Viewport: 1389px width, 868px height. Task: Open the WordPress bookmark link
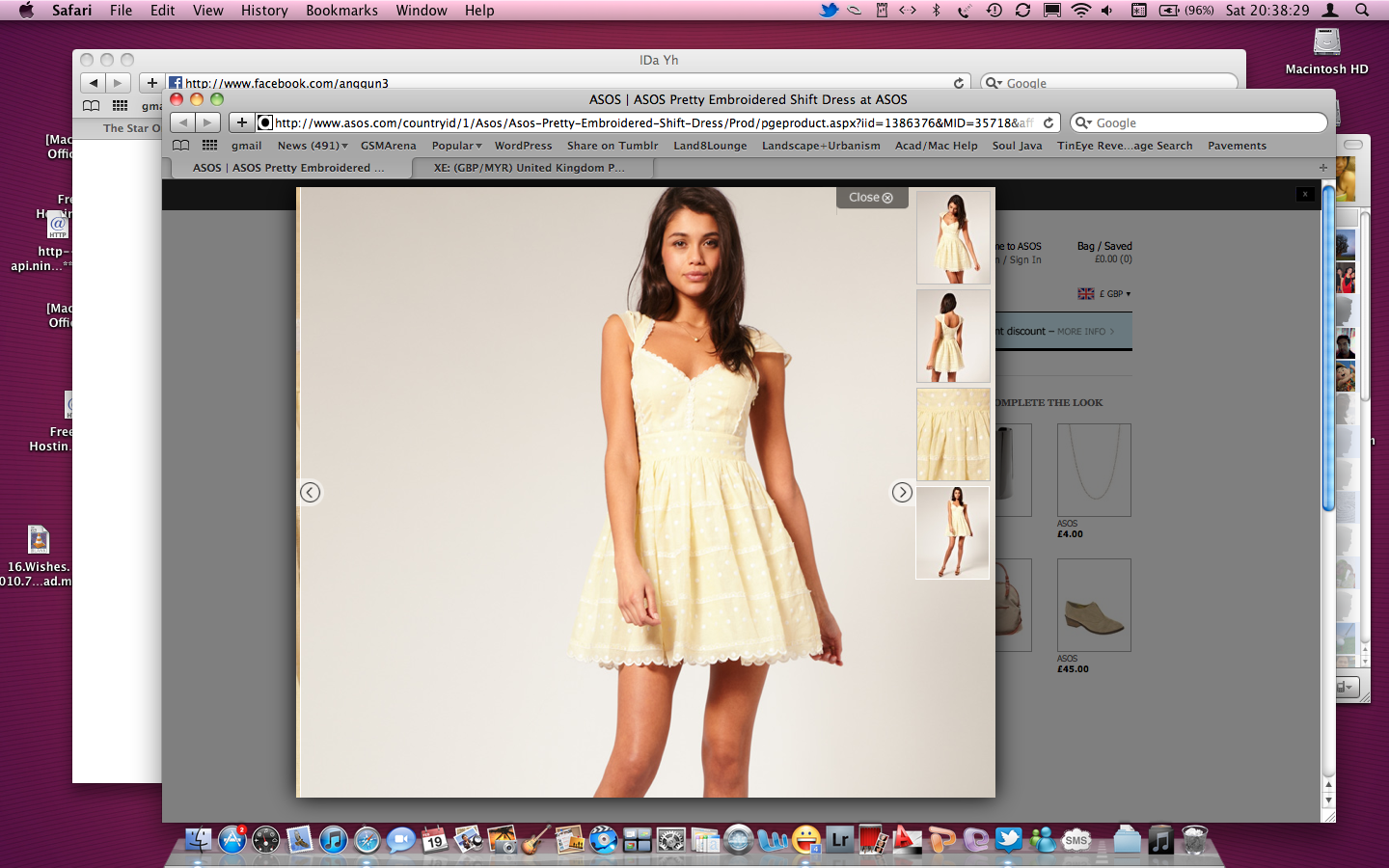[523, 146]
